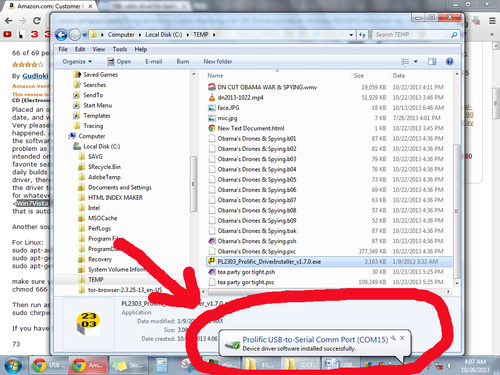
Task: Switch to Chrome Amazon taskbar button
Action: pos(88,365)
